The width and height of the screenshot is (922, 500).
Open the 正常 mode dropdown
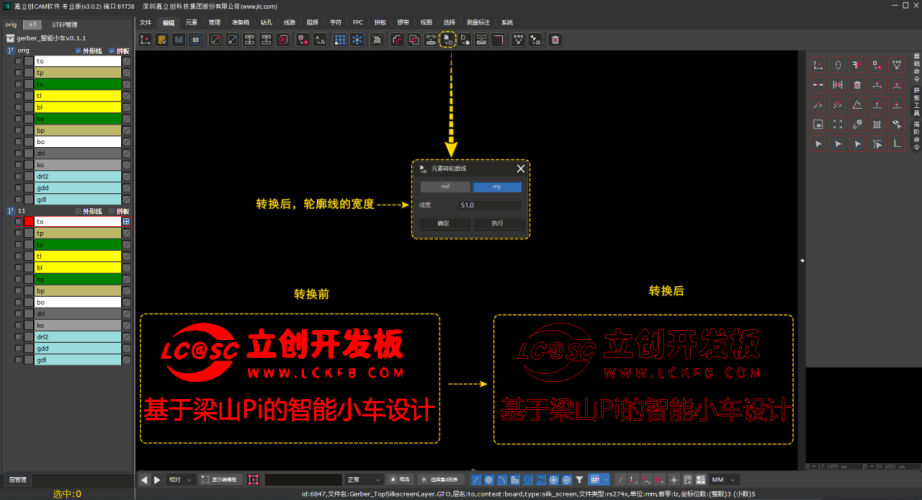364,479
